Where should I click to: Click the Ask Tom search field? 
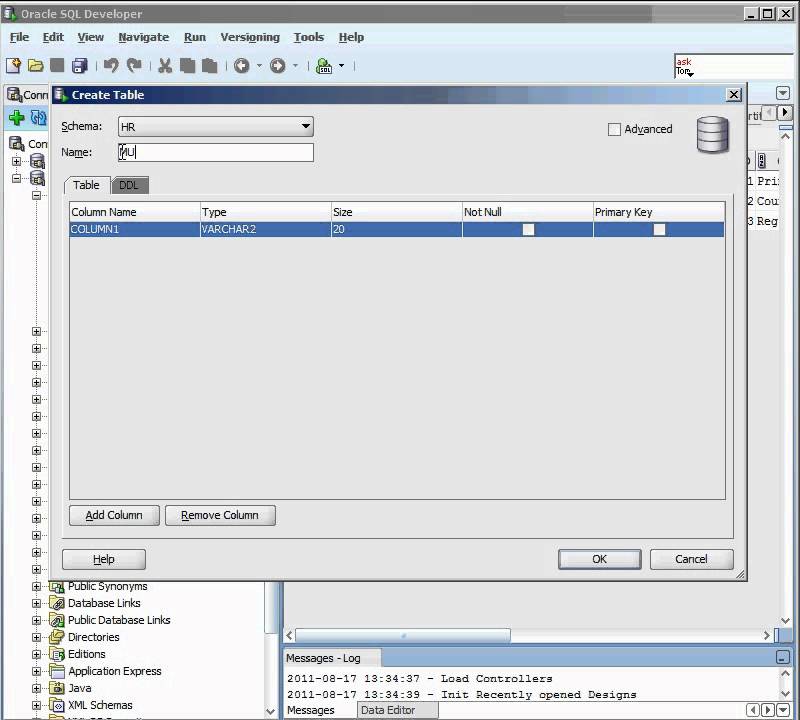(735, 66)
